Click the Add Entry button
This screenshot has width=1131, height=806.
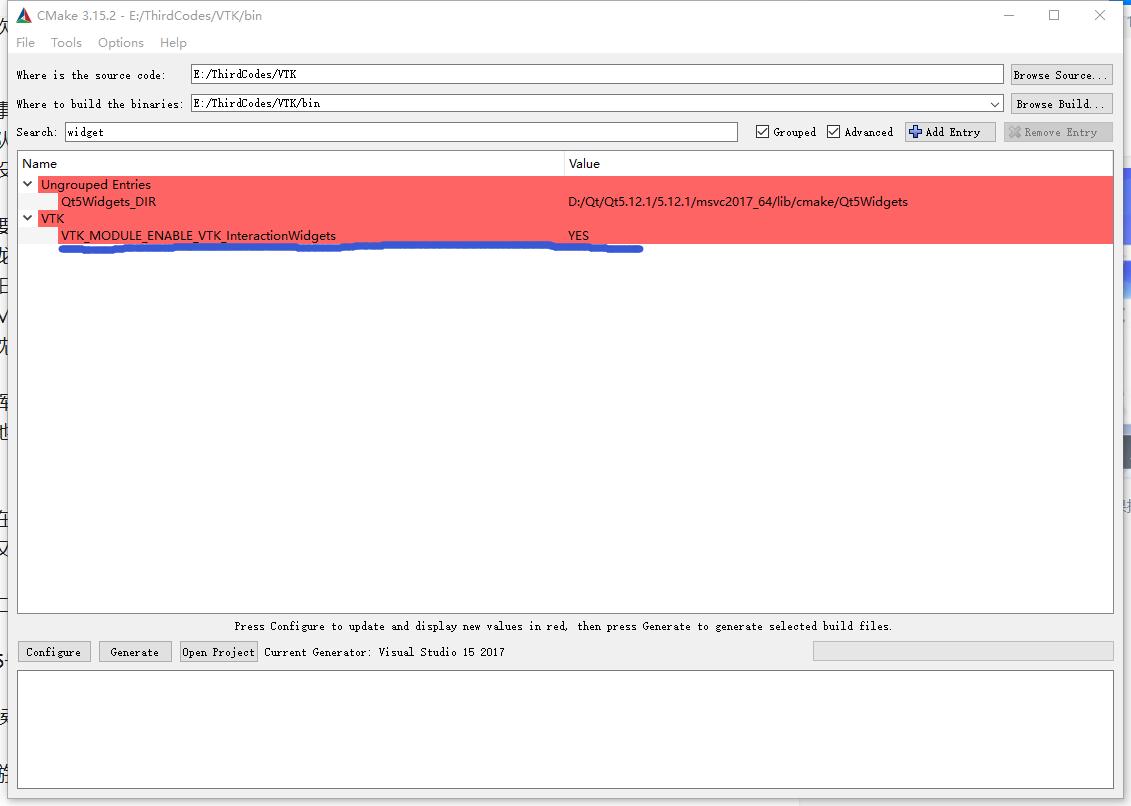tap(949, 132)
